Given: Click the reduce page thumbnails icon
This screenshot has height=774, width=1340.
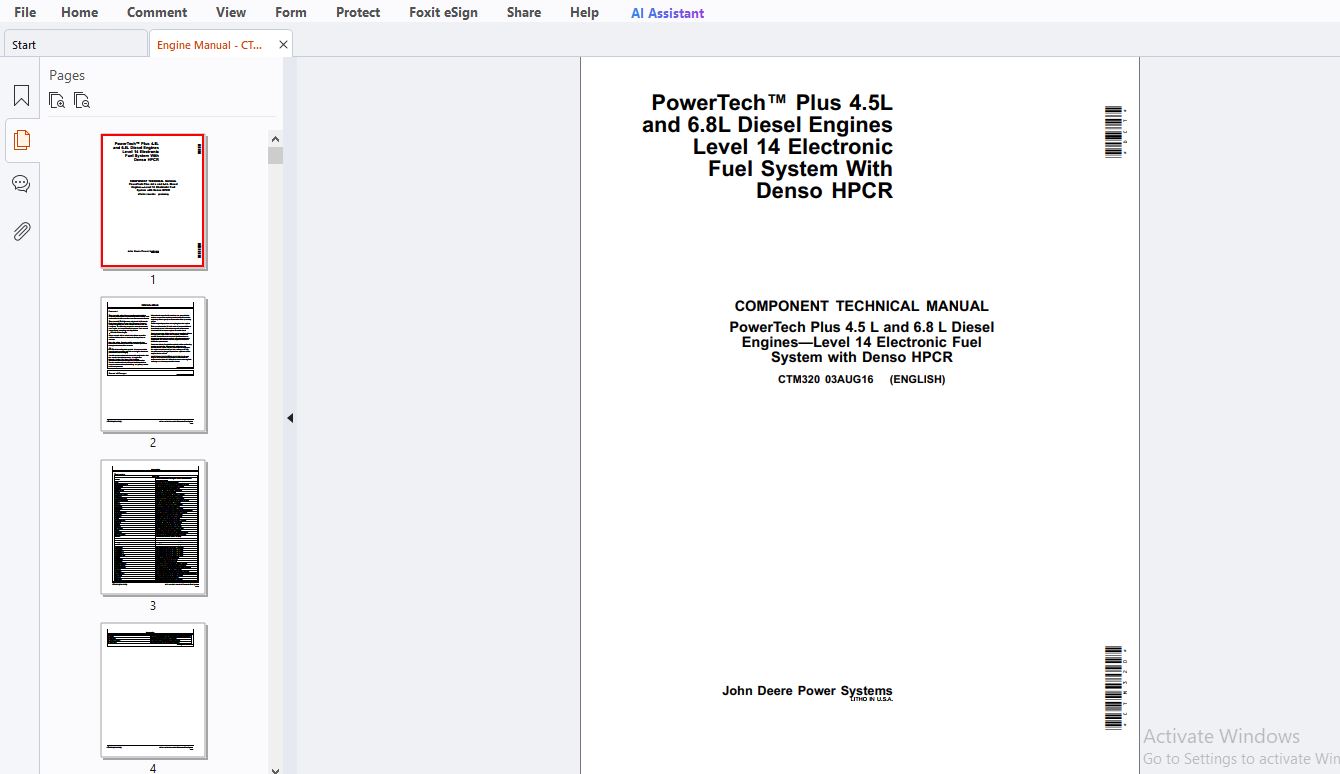Looking at the screenshot, I should [82, 100].
